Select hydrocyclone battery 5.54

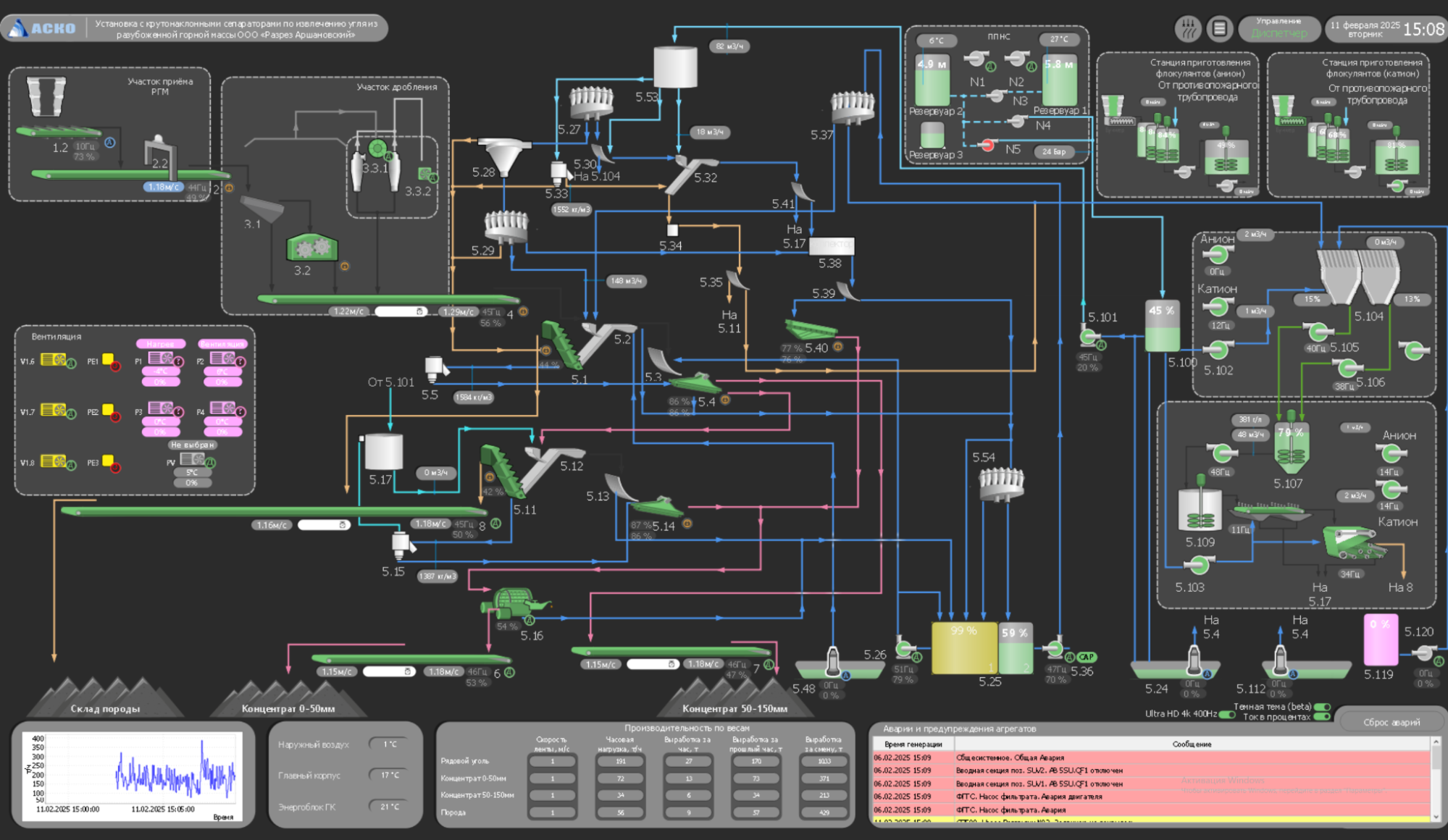coord(1001,484)
